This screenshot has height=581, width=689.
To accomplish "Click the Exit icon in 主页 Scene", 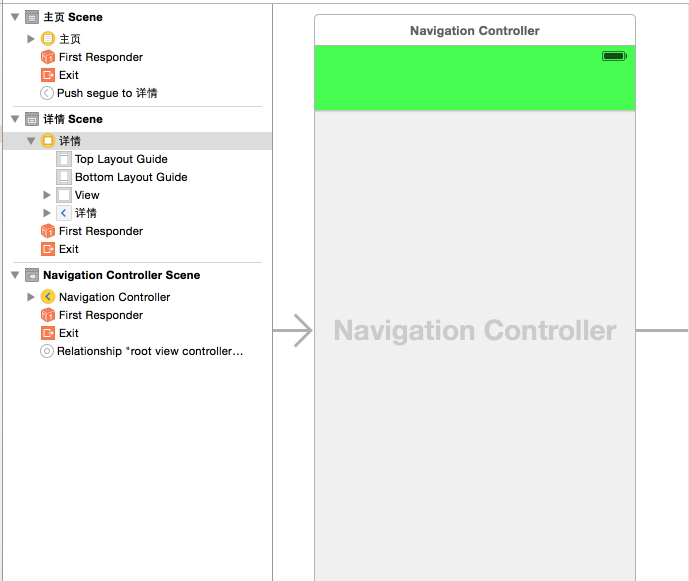I will [x=47, y=75].
